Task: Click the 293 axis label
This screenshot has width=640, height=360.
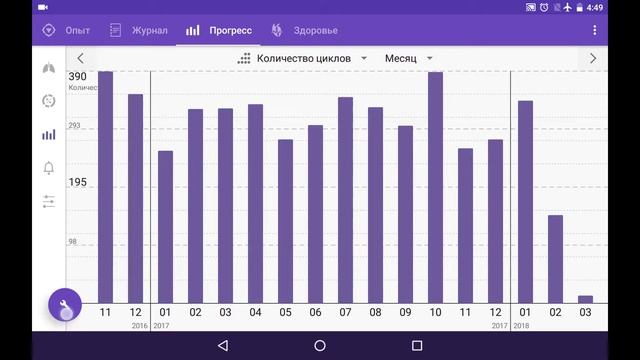Action: [74, 125]
